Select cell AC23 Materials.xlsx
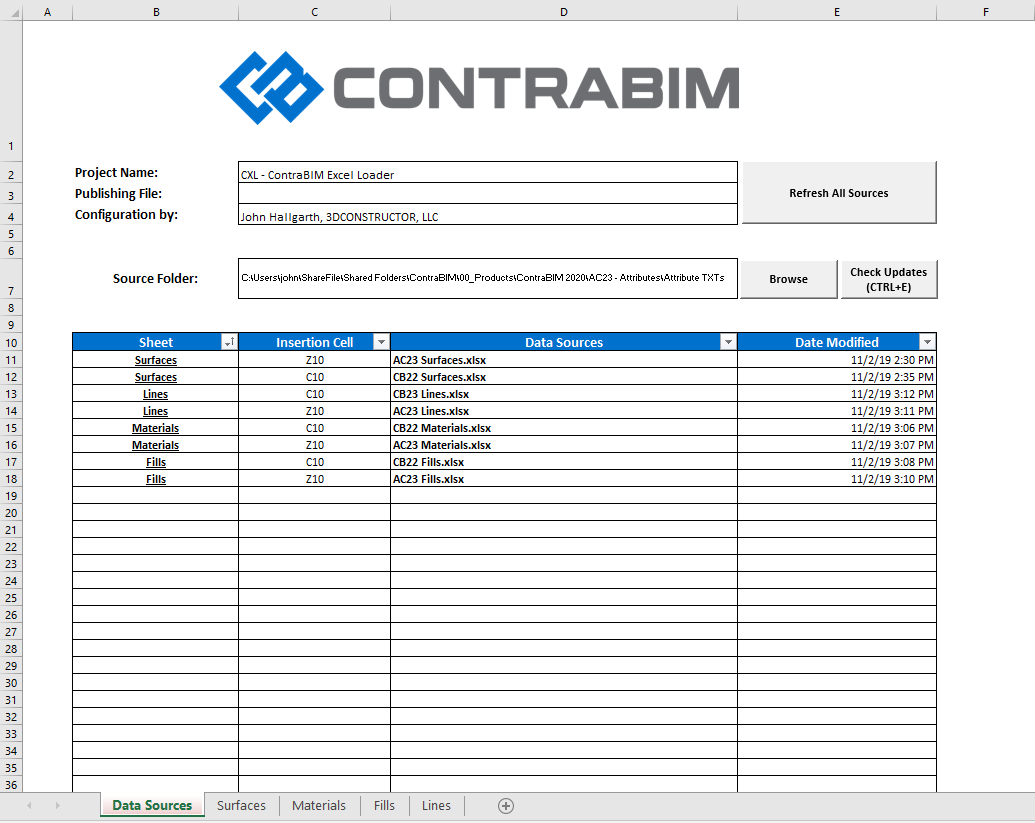This screenshot has height=823, width=1035. click(x=564, y=445)
